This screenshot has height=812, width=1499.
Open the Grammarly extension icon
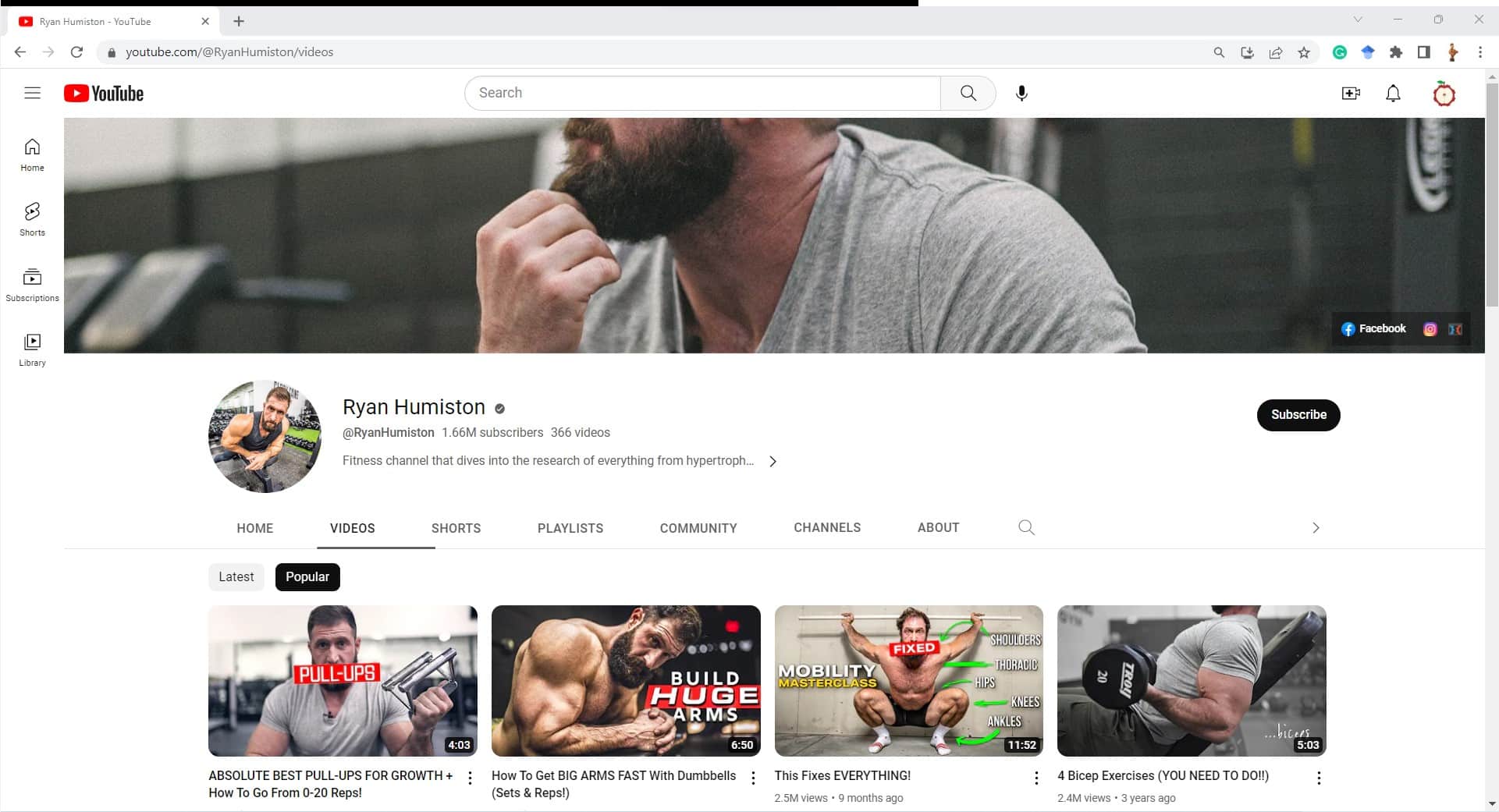(1340, 52)
